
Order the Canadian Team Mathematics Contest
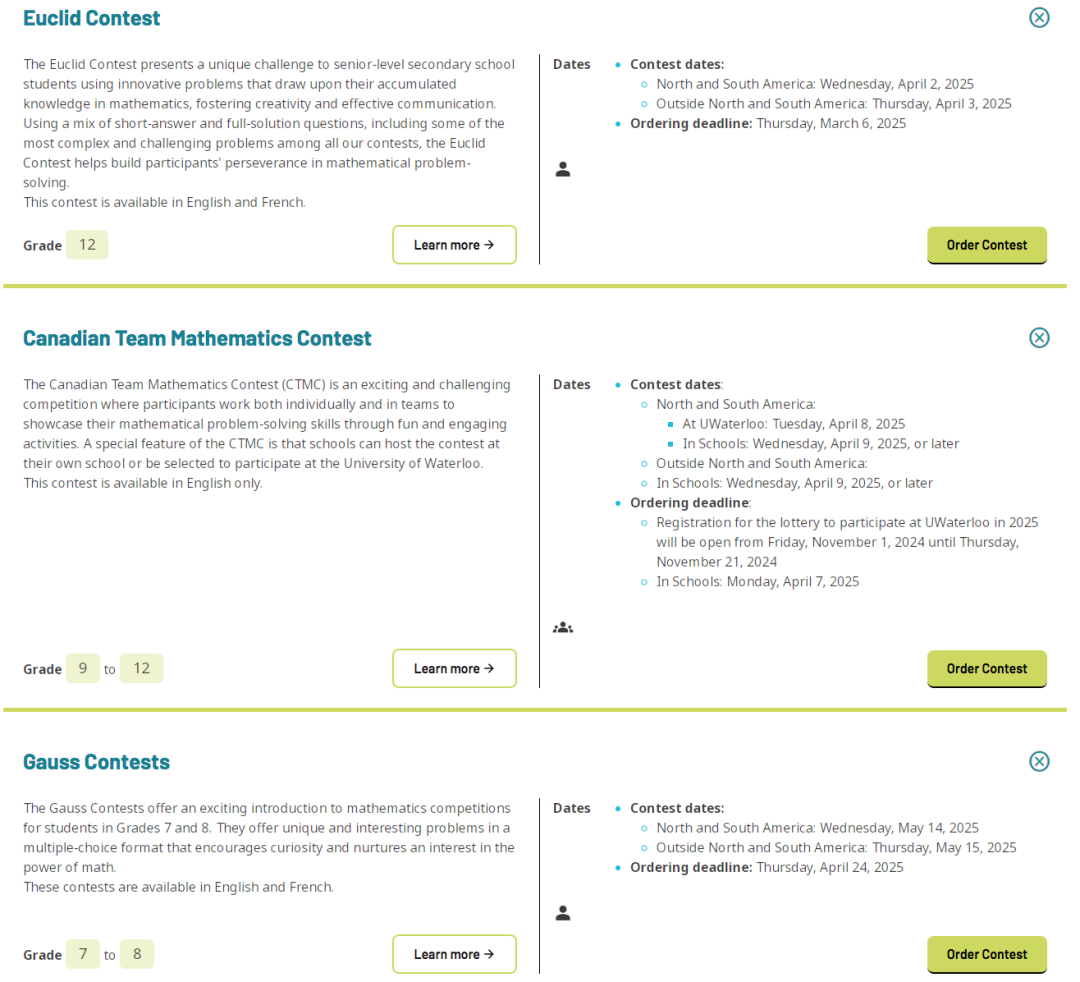click(986, 669)
